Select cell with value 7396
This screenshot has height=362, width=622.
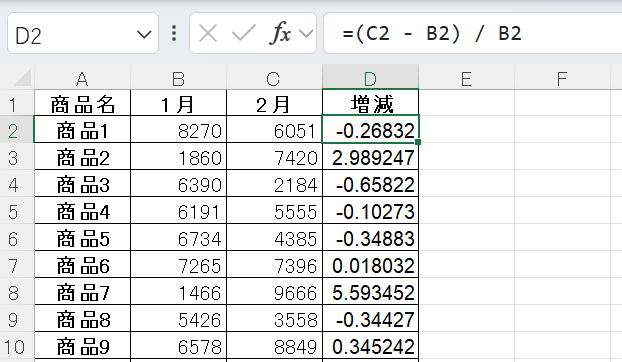pos(275,264)
